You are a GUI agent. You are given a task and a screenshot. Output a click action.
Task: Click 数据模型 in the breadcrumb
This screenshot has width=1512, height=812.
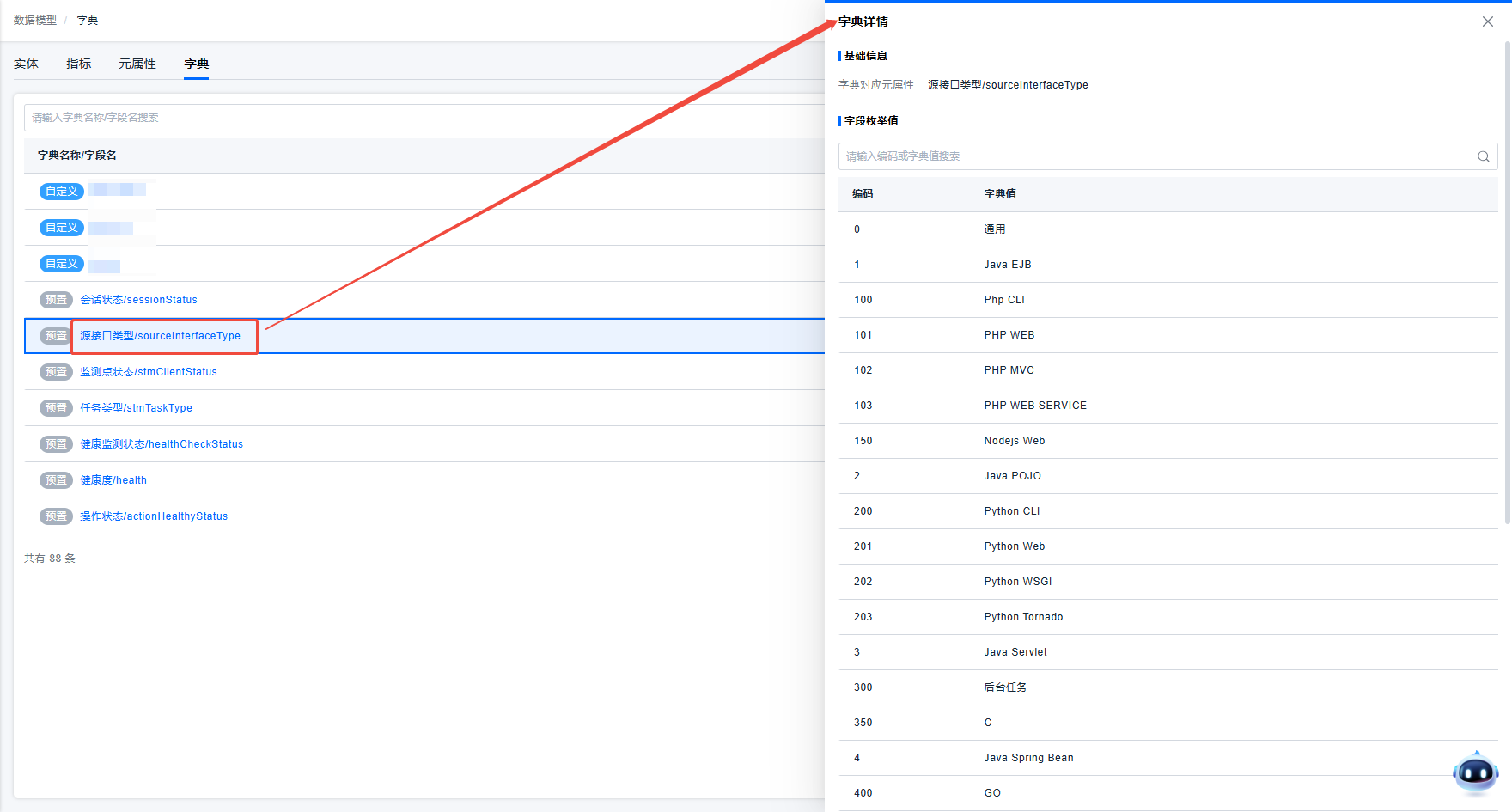(x=35, y=21)
